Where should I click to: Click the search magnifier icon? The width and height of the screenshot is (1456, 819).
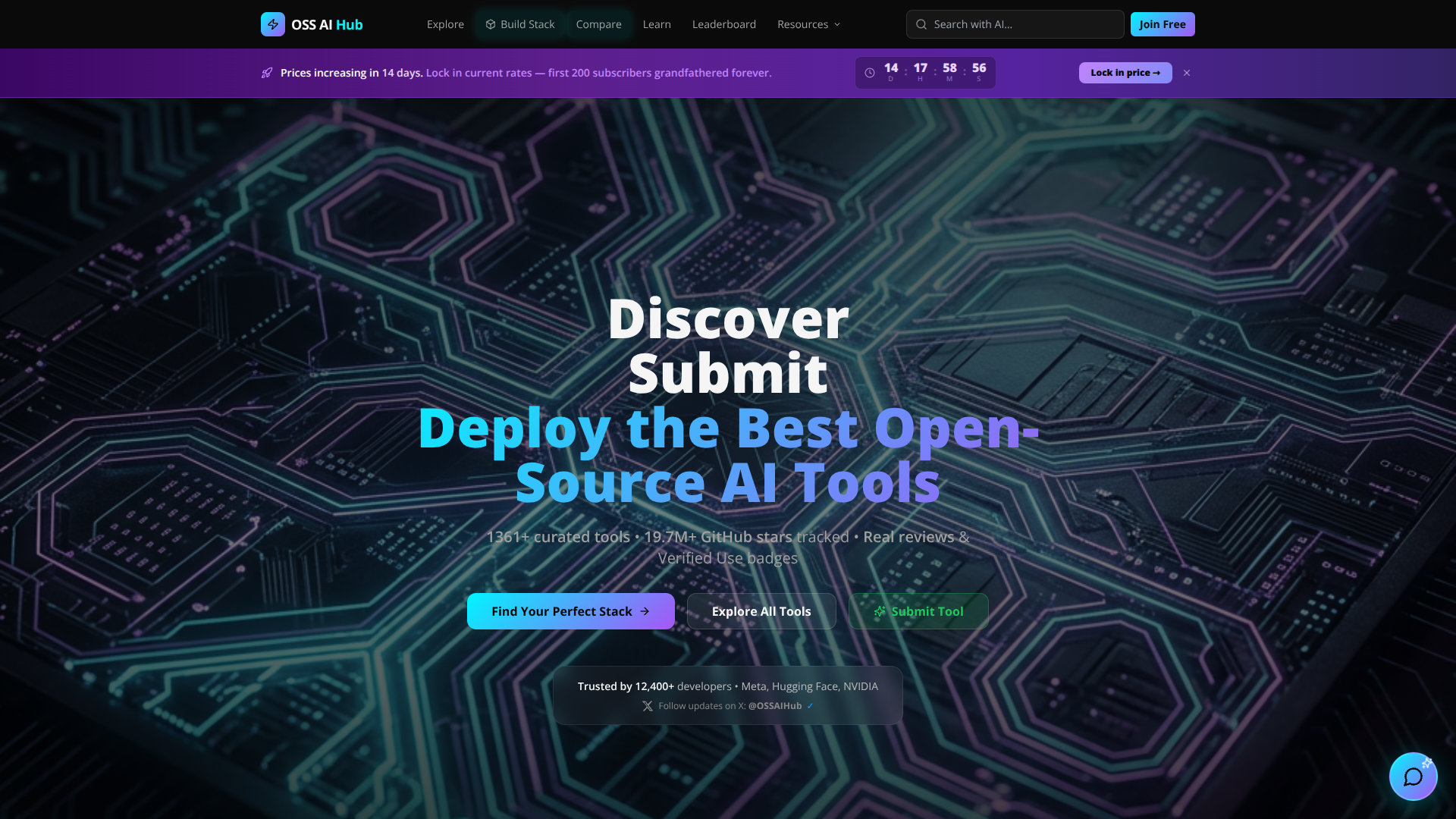click(x=921, y=24)
